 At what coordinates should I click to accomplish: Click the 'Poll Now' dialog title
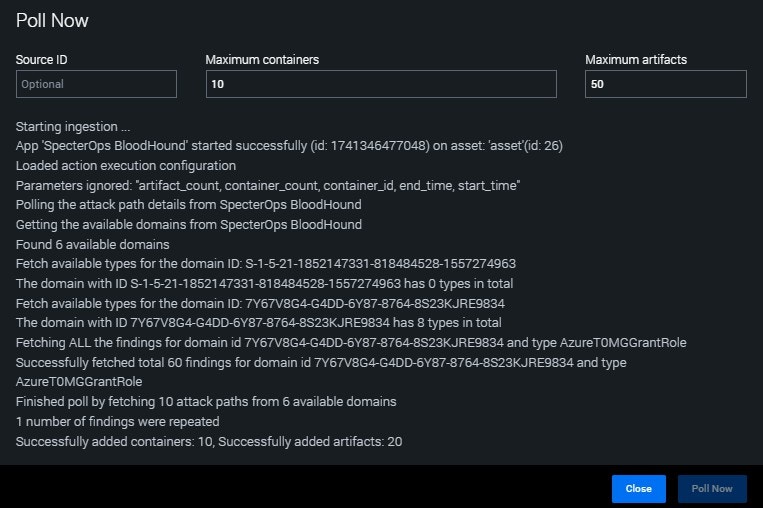coord(52,20)
